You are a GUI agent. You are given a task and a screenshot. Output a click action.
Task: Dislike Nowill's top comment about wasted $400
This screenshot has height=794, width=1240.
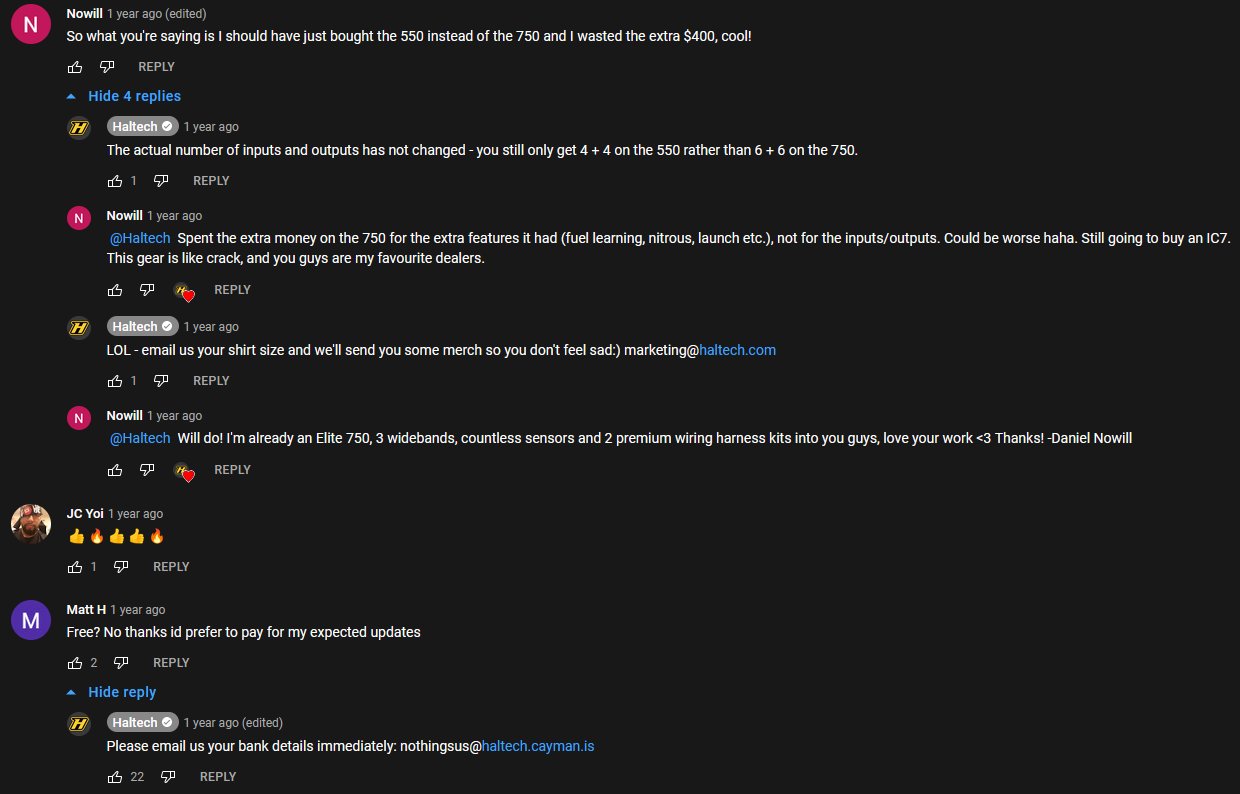pyautogui.click(x=107, y=67)
